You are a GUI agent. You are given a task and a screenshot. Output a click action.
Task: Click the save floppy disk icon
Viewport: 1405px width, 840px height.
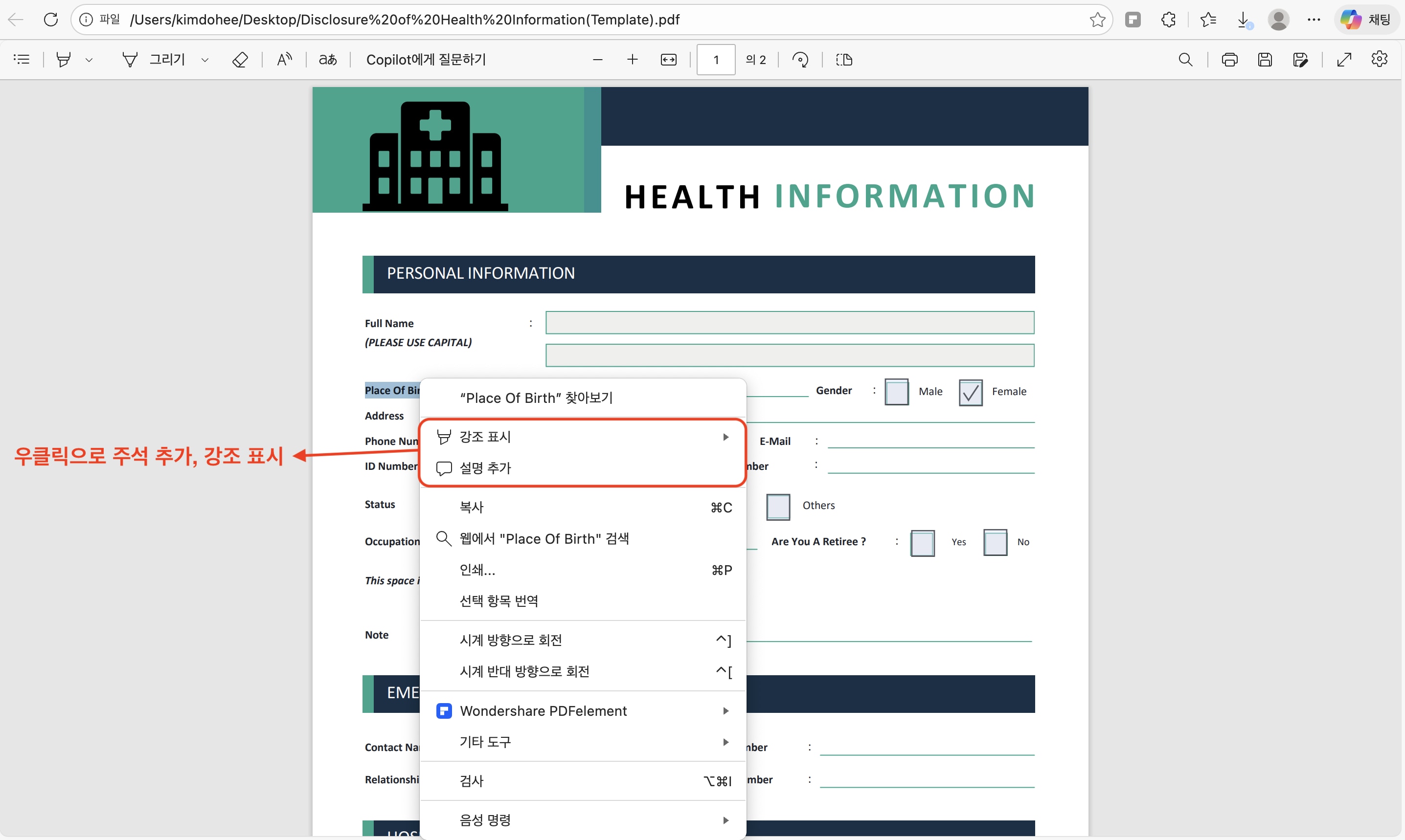(x=1265, y=60)
